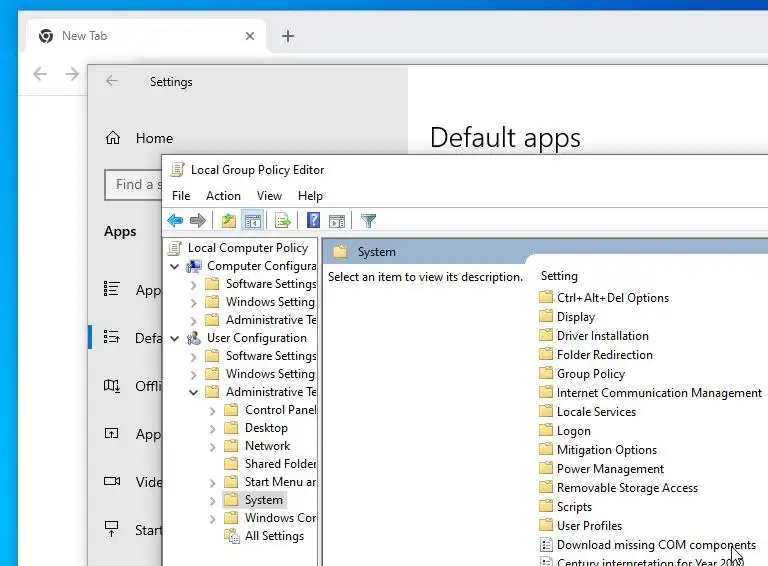Open the Removable Storage Access folder
Viewport: 768px width, 566px height.
(619, 488)
